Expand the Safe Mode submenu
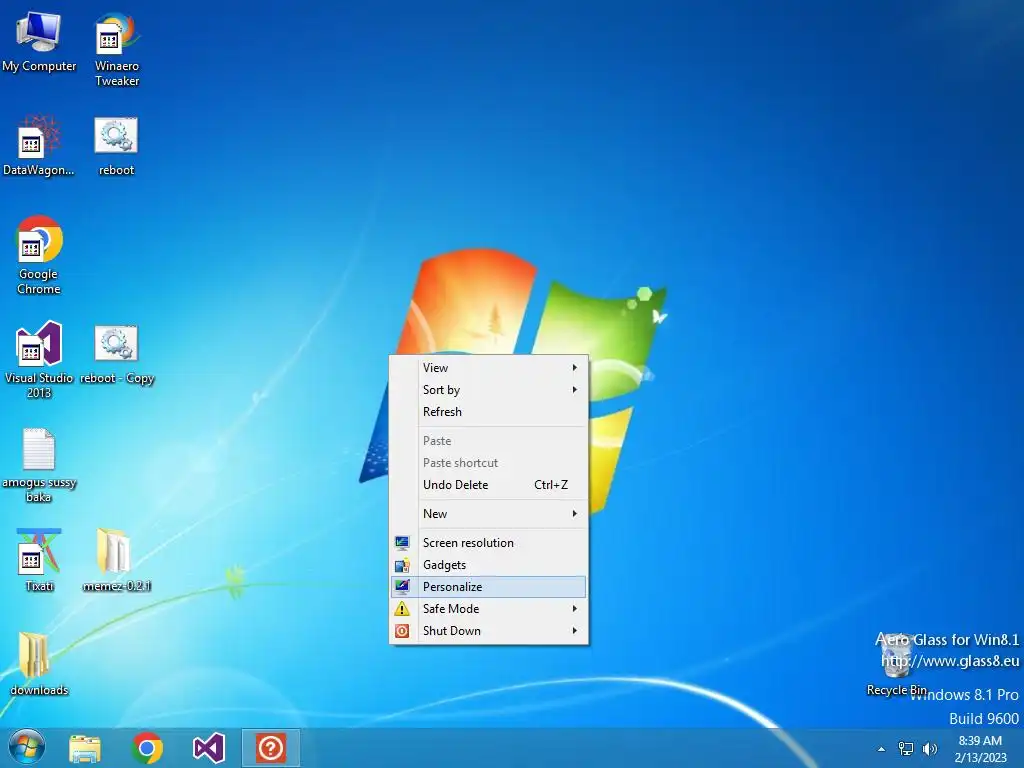The width and height of the screenshot is (1024, 768). (488, 609)
